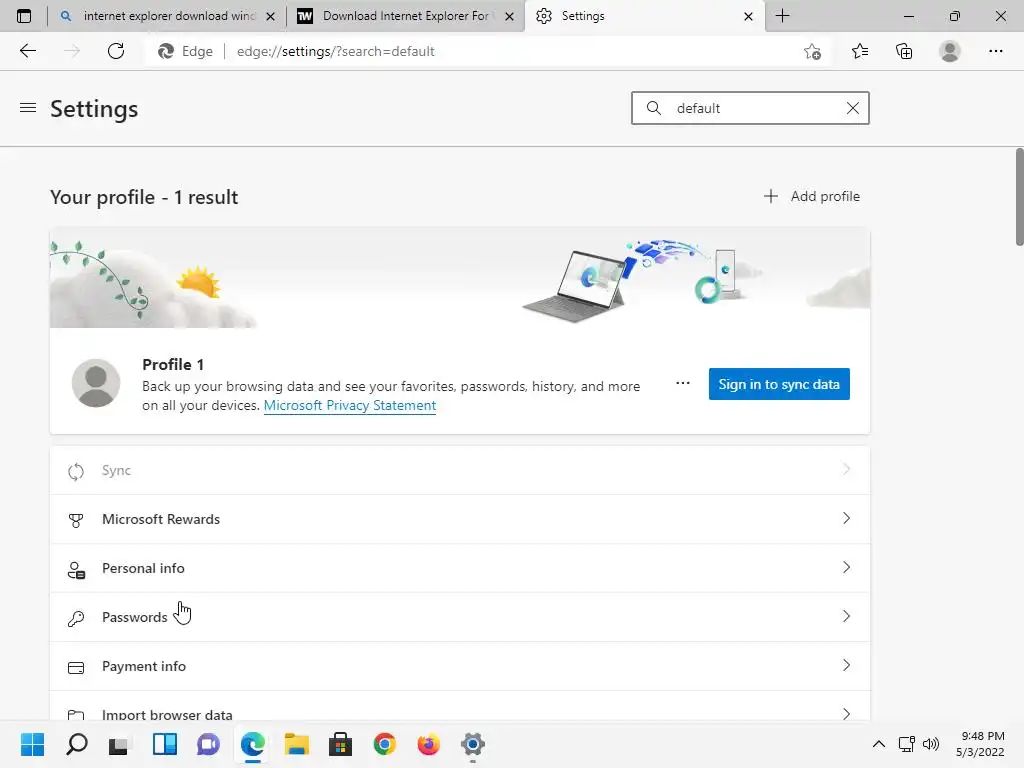Viewport: 1024px width, 768px height.
Task: Click the settings search field
Action: point(750,108)
